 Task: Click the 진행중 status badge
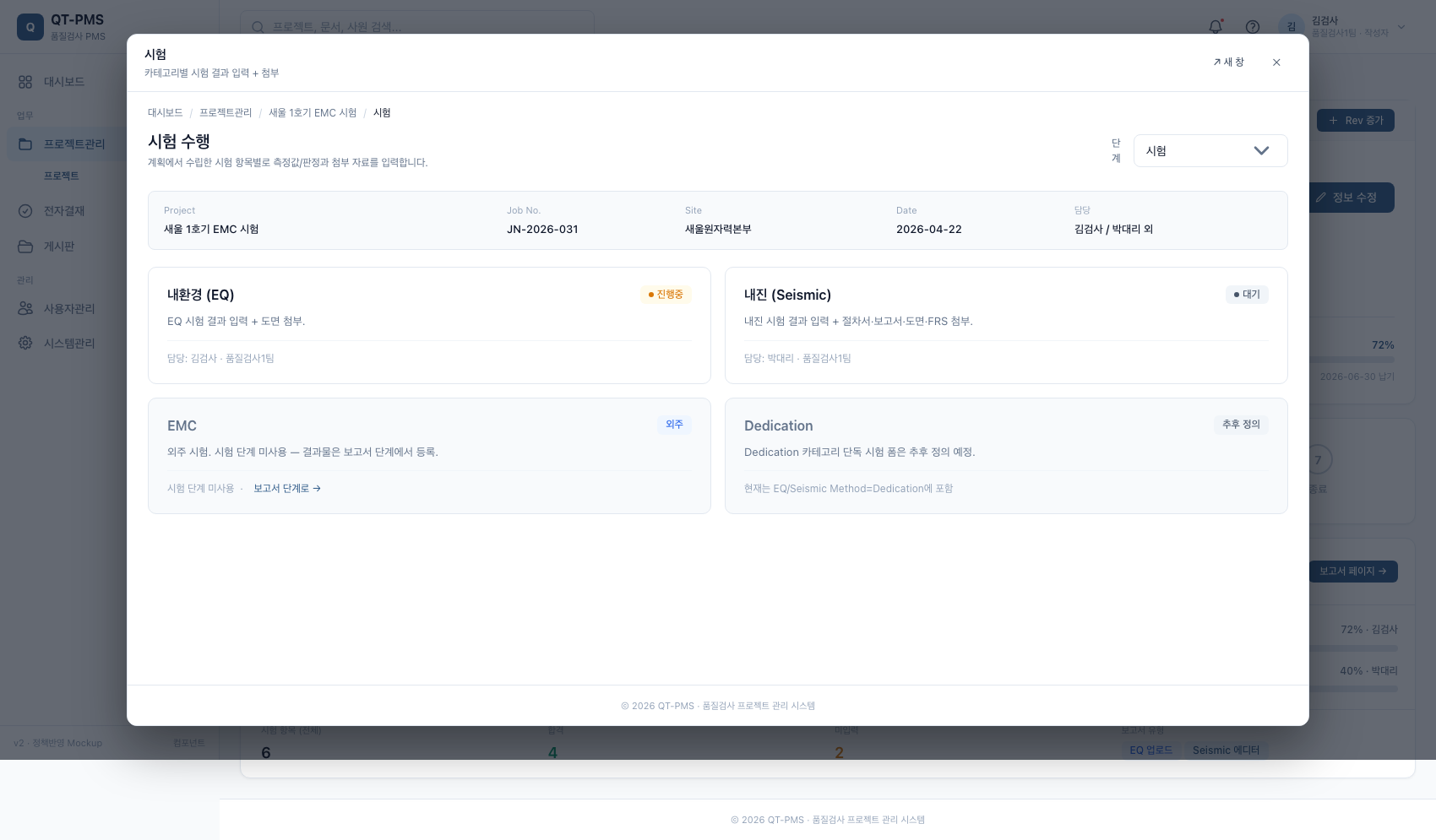coord(666,295)
